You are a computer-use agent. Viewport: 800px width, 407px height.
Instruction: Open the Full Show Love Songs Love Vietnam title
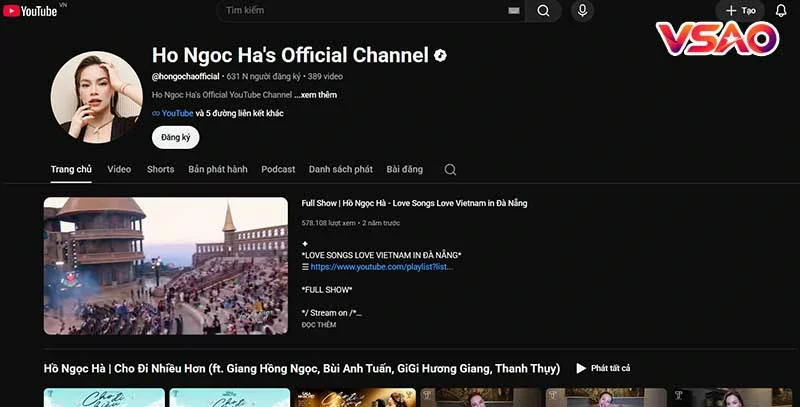[x=414, y=203]
